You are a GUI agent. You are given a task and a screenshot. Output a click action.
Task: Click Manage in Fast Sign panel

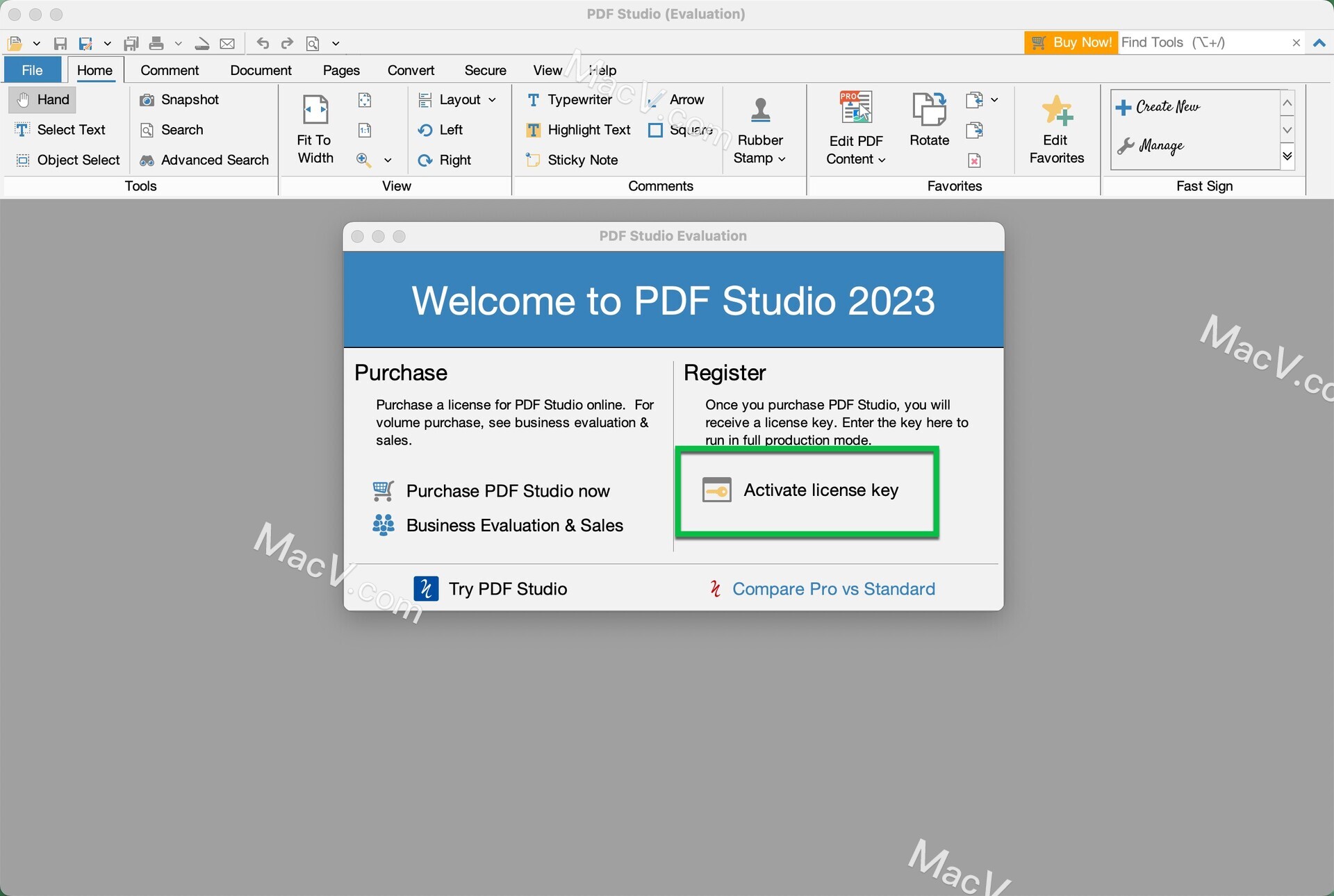pyautogui.click(x=1151, y=146)
